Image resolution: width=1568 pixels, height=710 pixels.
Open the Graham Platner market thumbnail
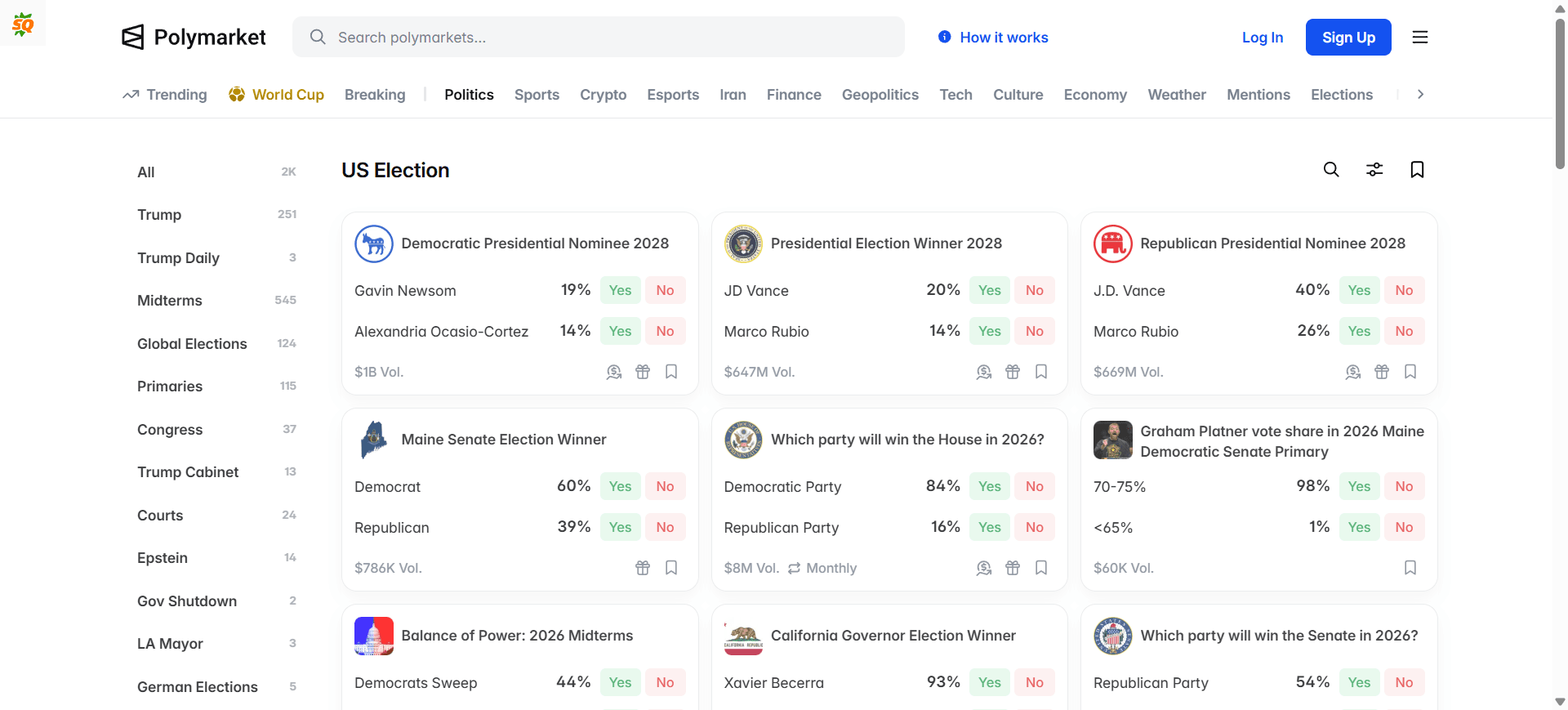click(x=1113, y=440)
